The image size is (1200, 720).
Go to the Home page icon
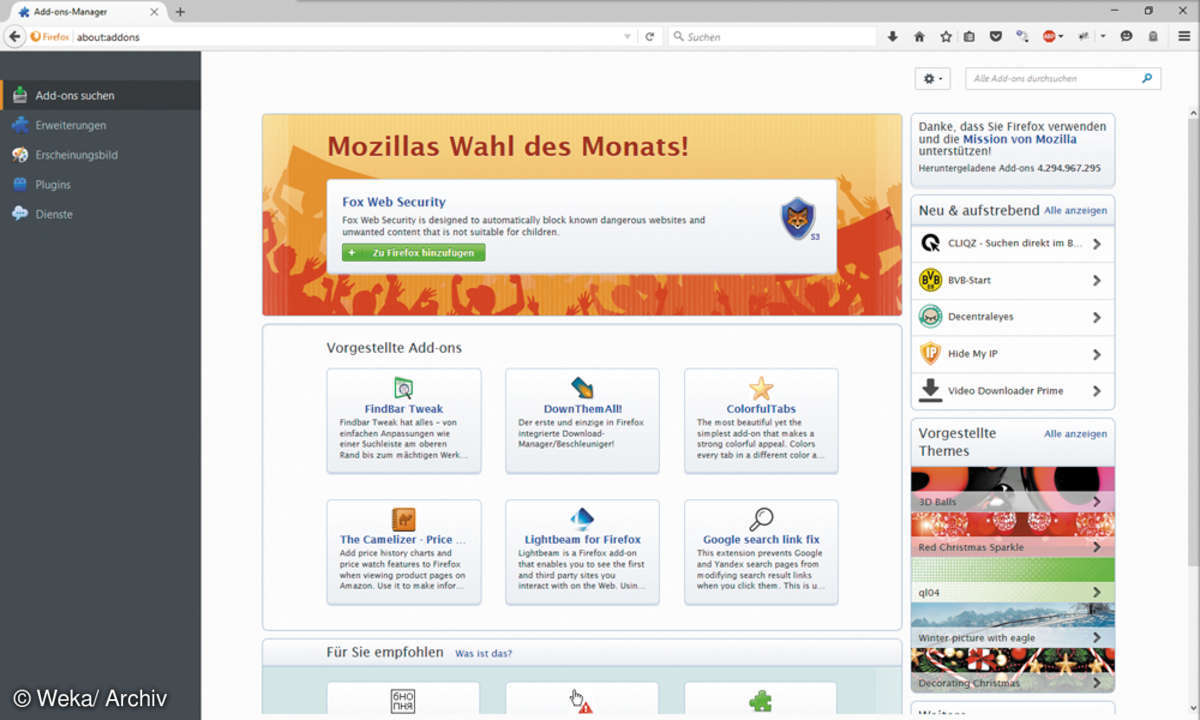click(919, 37)
